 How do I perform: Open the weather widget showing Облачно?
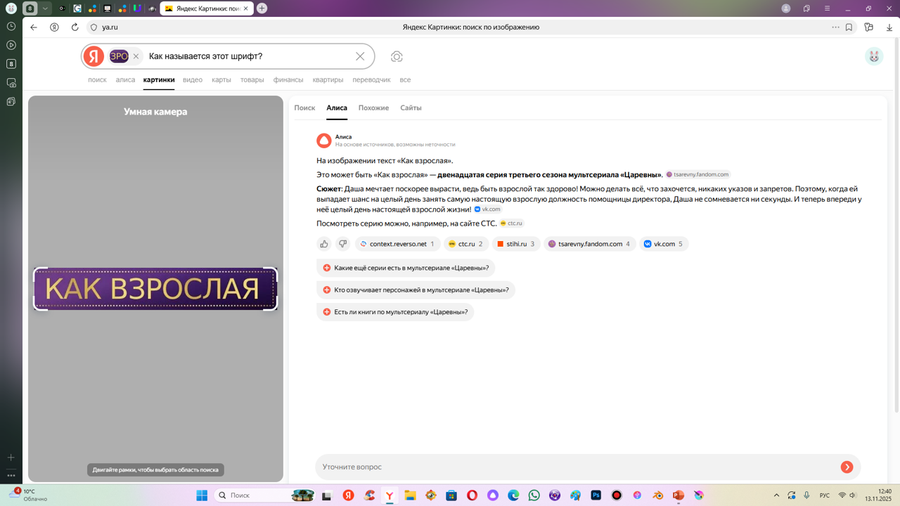(28, 495)
